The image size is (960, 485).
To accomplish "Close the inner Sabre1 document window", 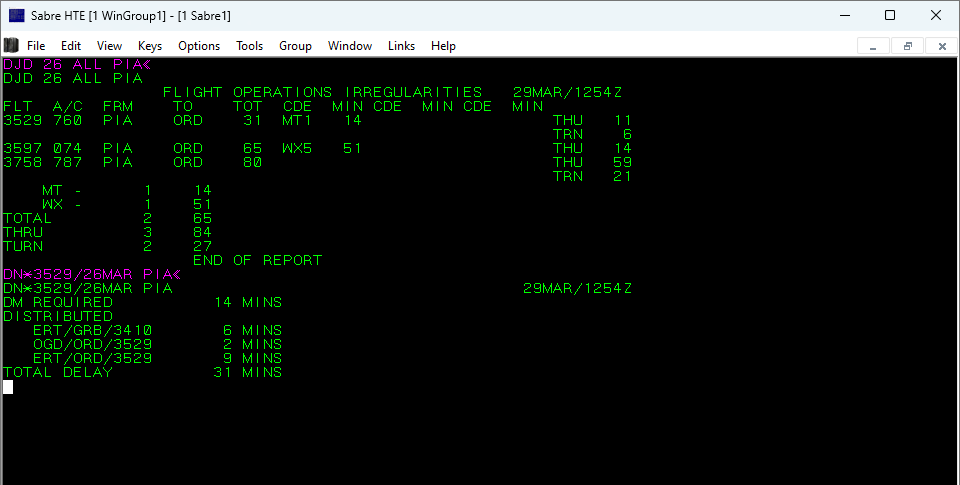I will (x=941, y=46).
